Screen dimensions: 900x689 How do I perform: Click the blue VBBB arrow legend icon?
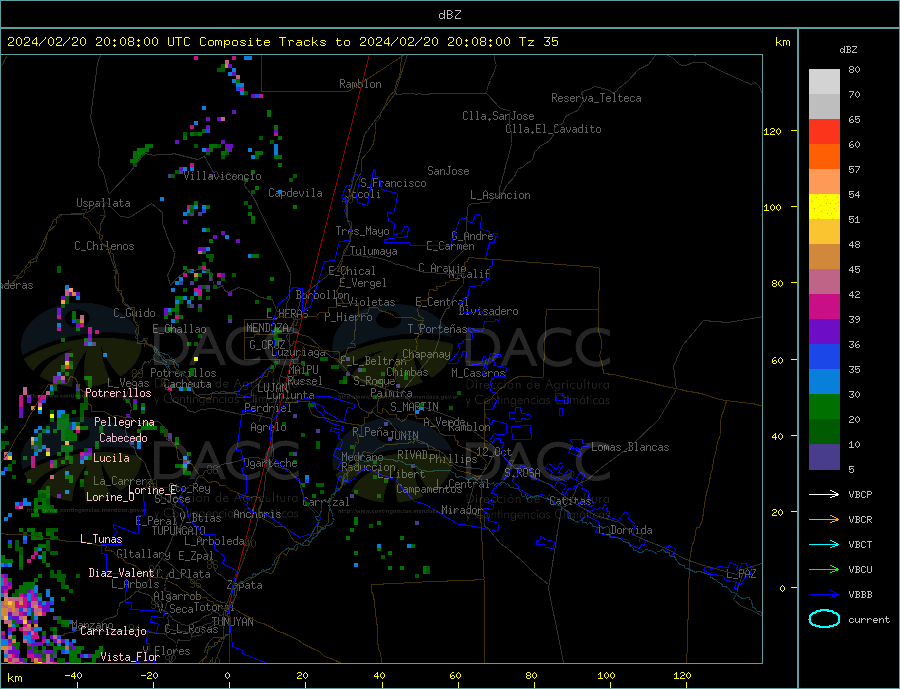point(824,594)
